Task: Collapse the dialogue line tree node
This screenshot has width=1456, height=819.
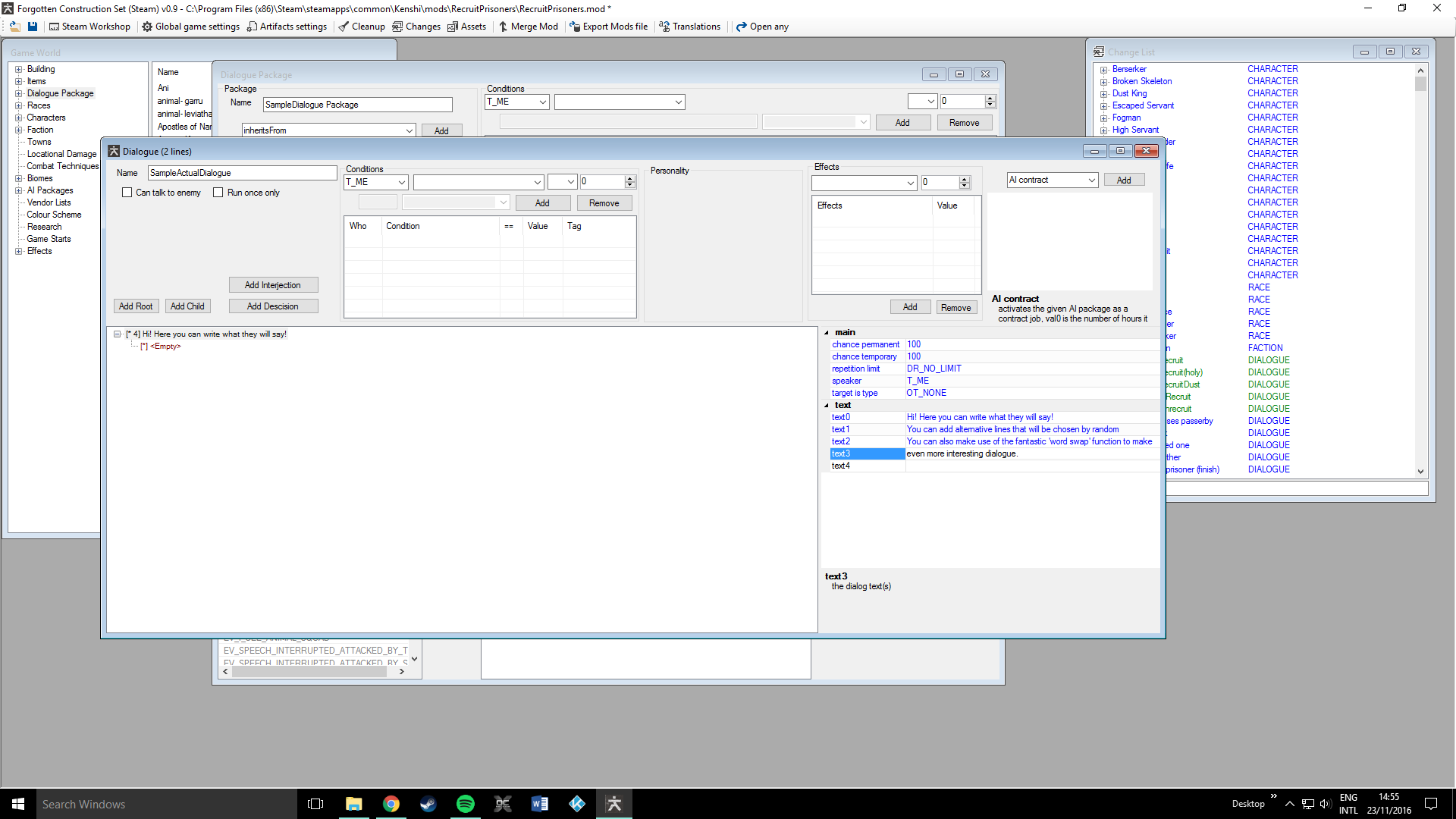Action: pyautogui.click(x=118, y=334)
